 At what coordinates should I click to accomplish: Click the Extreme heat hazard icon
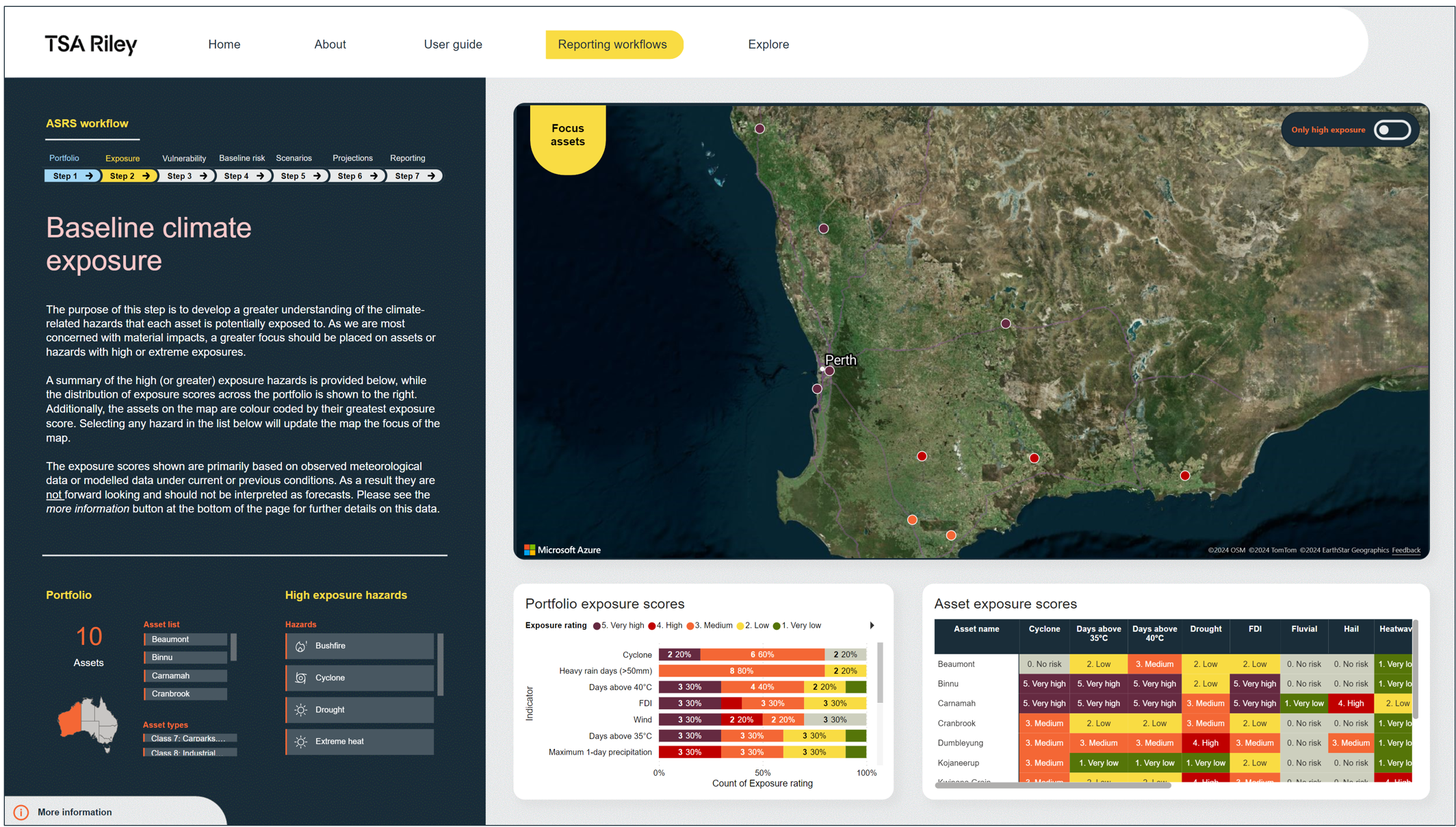(x=301, y=742)
